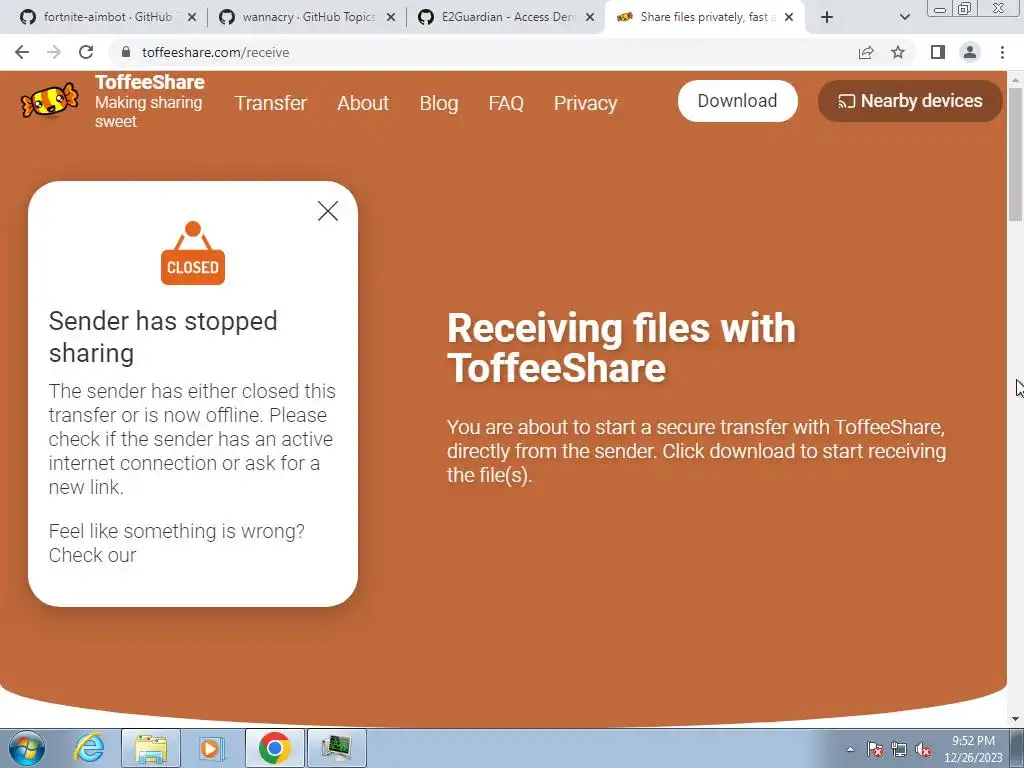Click the scrollbar down arrow
Image resolution: width=1024 pixels, height=768 pixels.
1015,719
